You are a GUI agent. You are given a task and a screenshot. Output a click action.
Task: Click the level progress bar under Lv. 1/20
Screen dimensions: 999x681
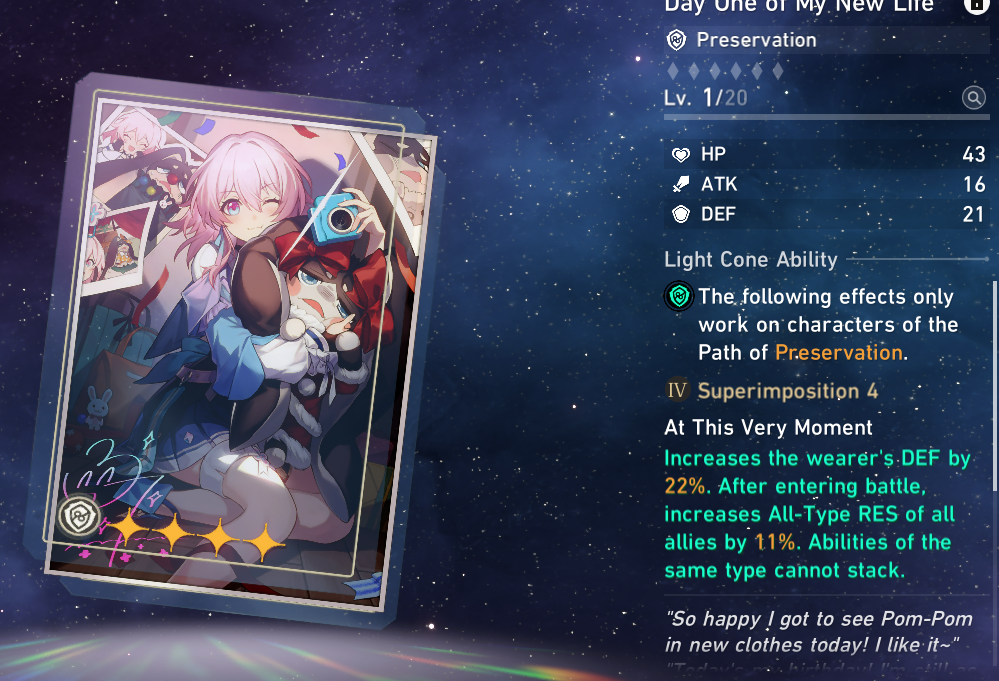pos(826,117)
